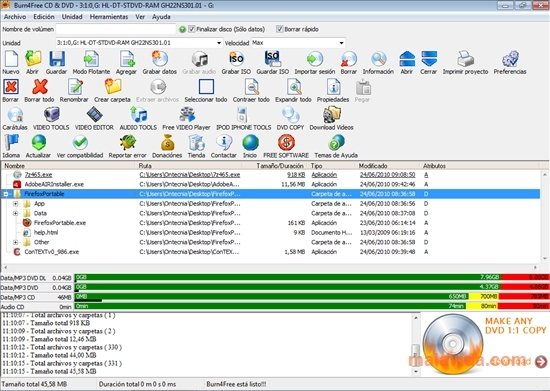Click the Audio CD capacity bar
550x391 pixels.
tap(312, 306)
